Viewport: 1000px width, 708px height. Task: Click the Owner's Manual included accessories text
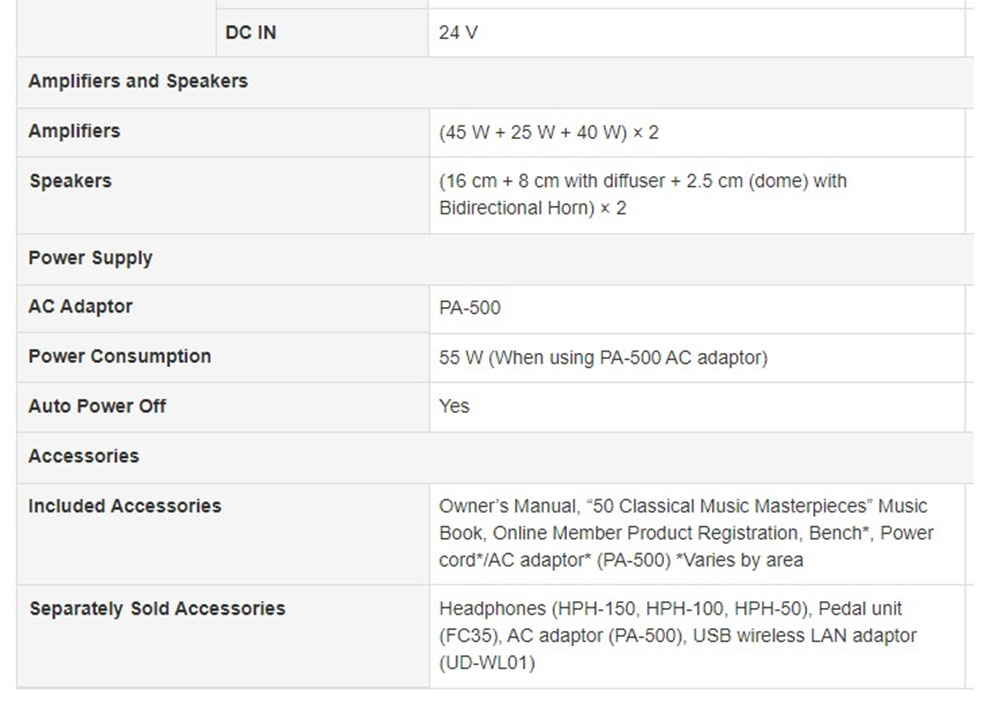click(686, 533)
